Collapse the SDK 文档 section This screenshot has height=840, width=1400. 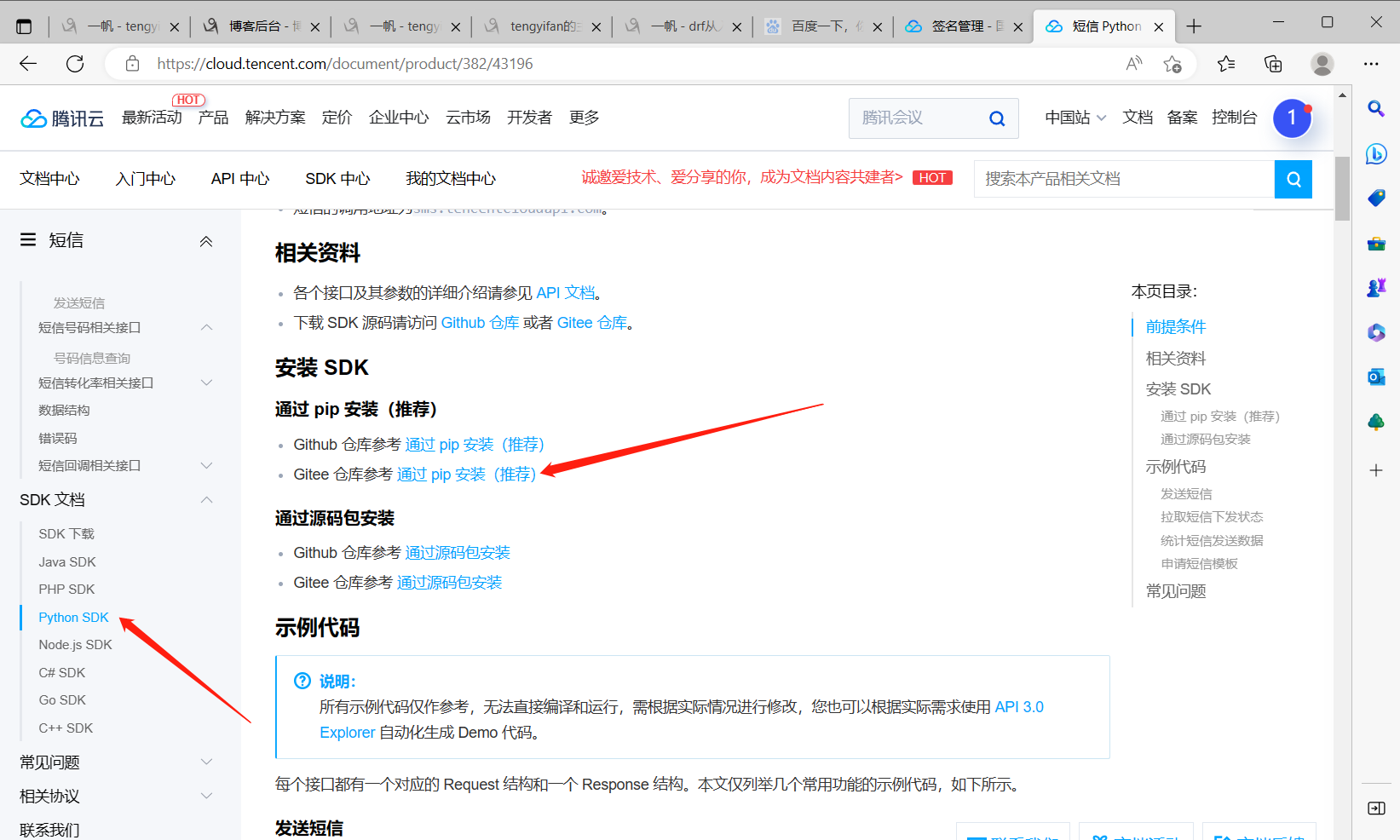(207, 499)
